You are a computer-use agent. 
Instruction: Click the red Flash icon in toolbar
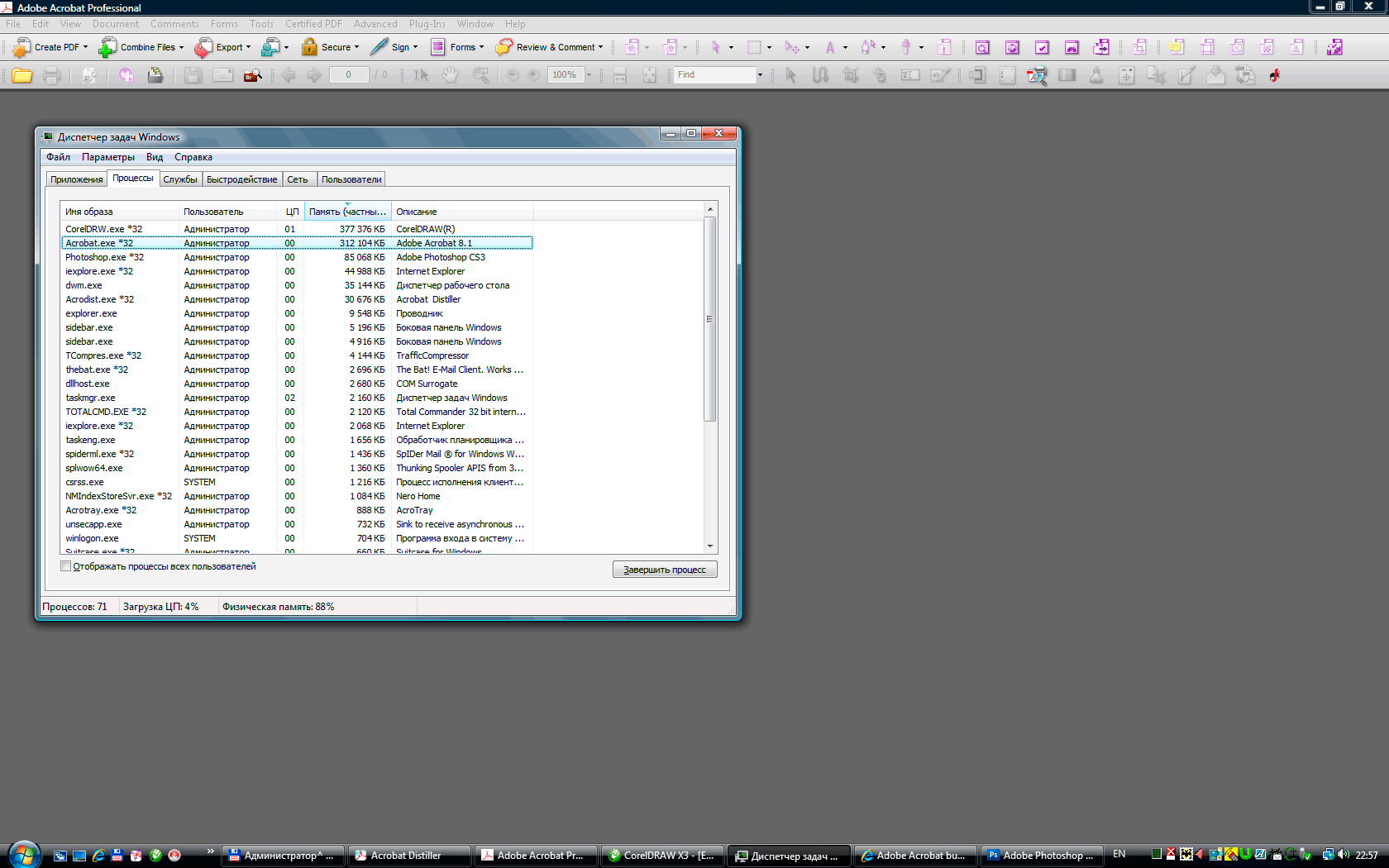[x=1275, y=75]
